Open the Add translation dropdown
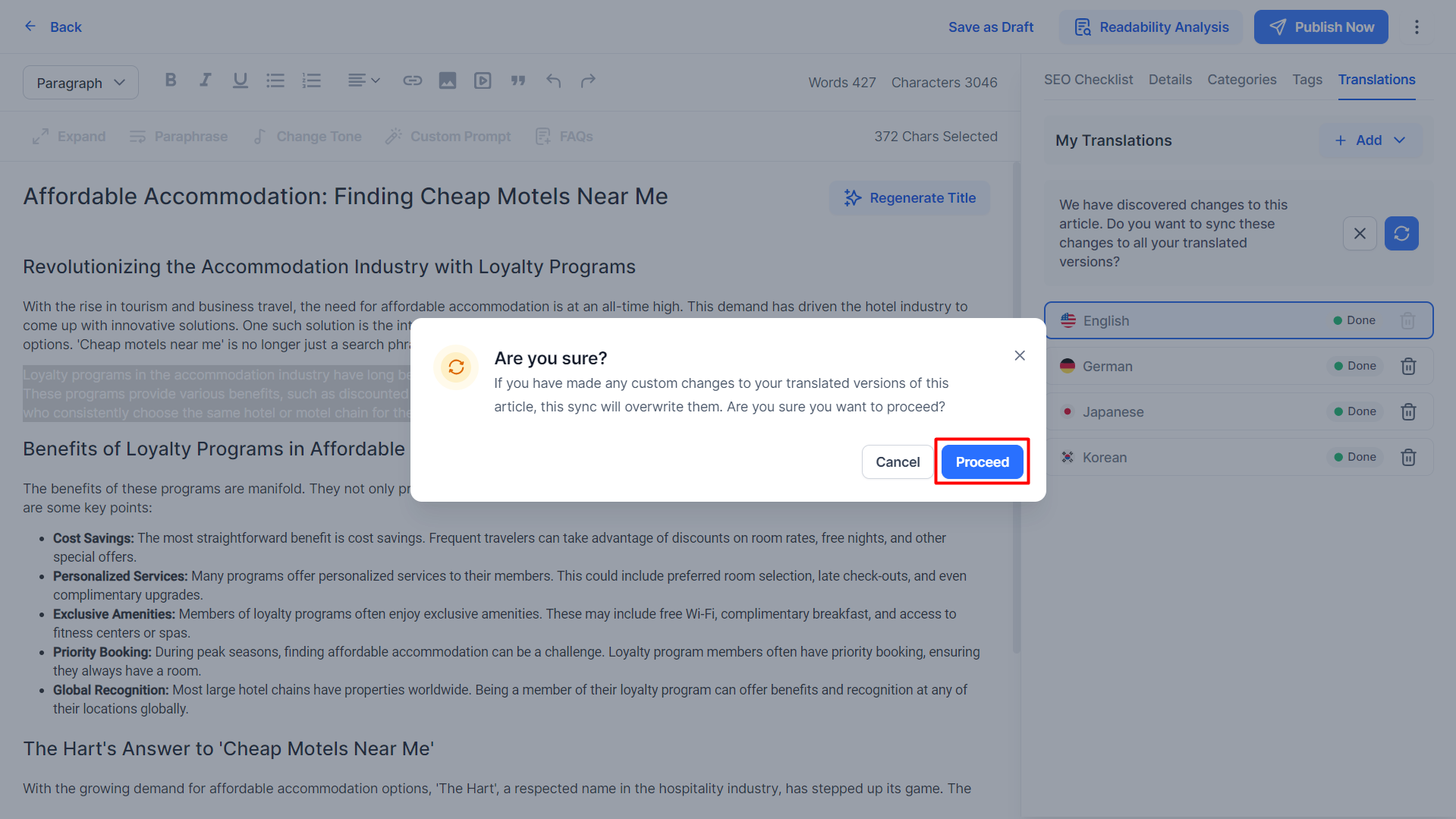 point(1370,140)
